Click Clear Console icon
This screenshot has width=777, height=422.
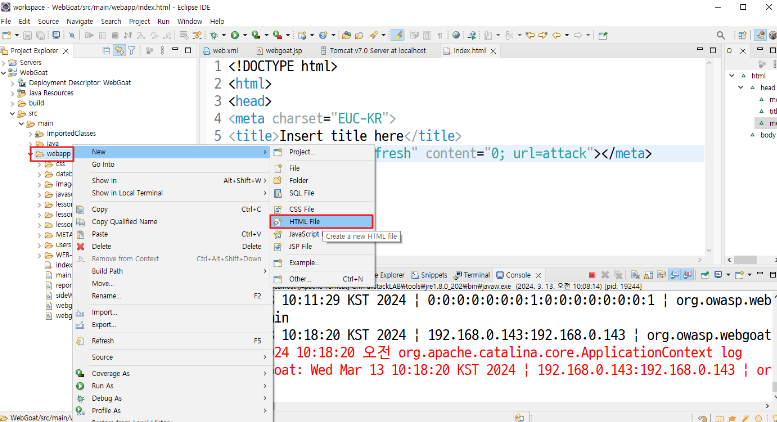635,275
